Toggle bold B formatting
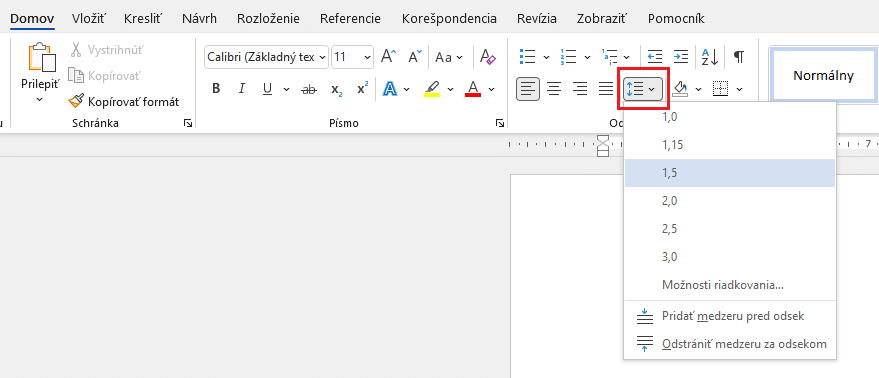This screenshot has height=378, width=879. (x=216, y=89)
